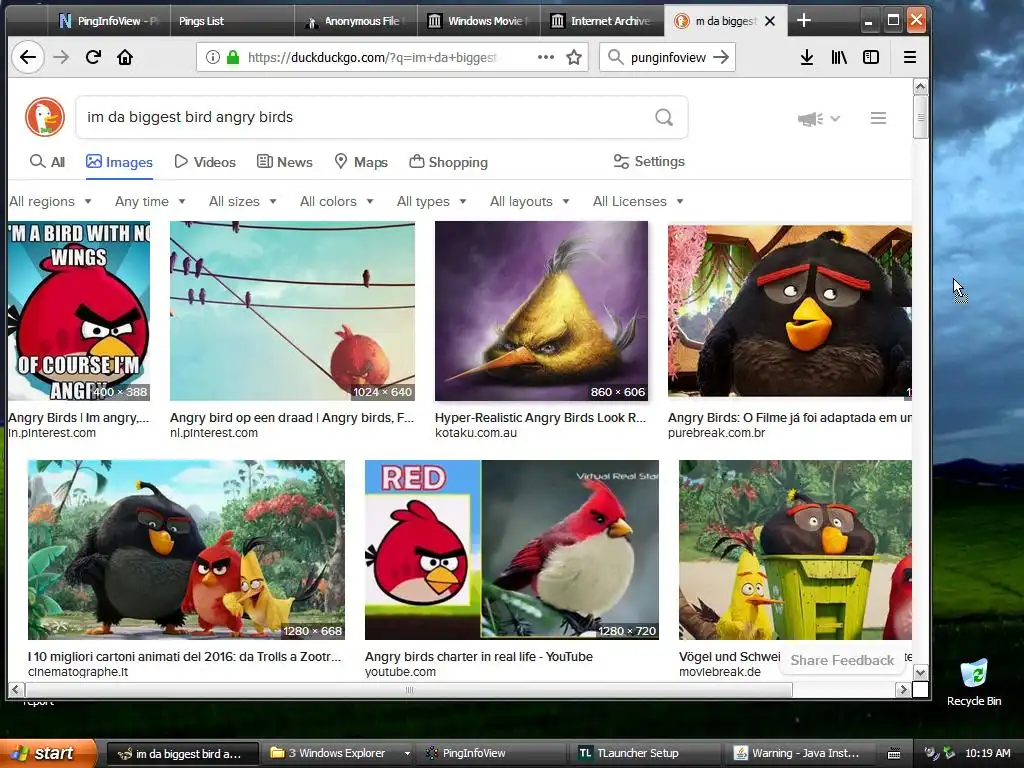1024x768 pixels.
Task: Open the RED real life bird thumbnail
Action: click(x=511, y=550)
